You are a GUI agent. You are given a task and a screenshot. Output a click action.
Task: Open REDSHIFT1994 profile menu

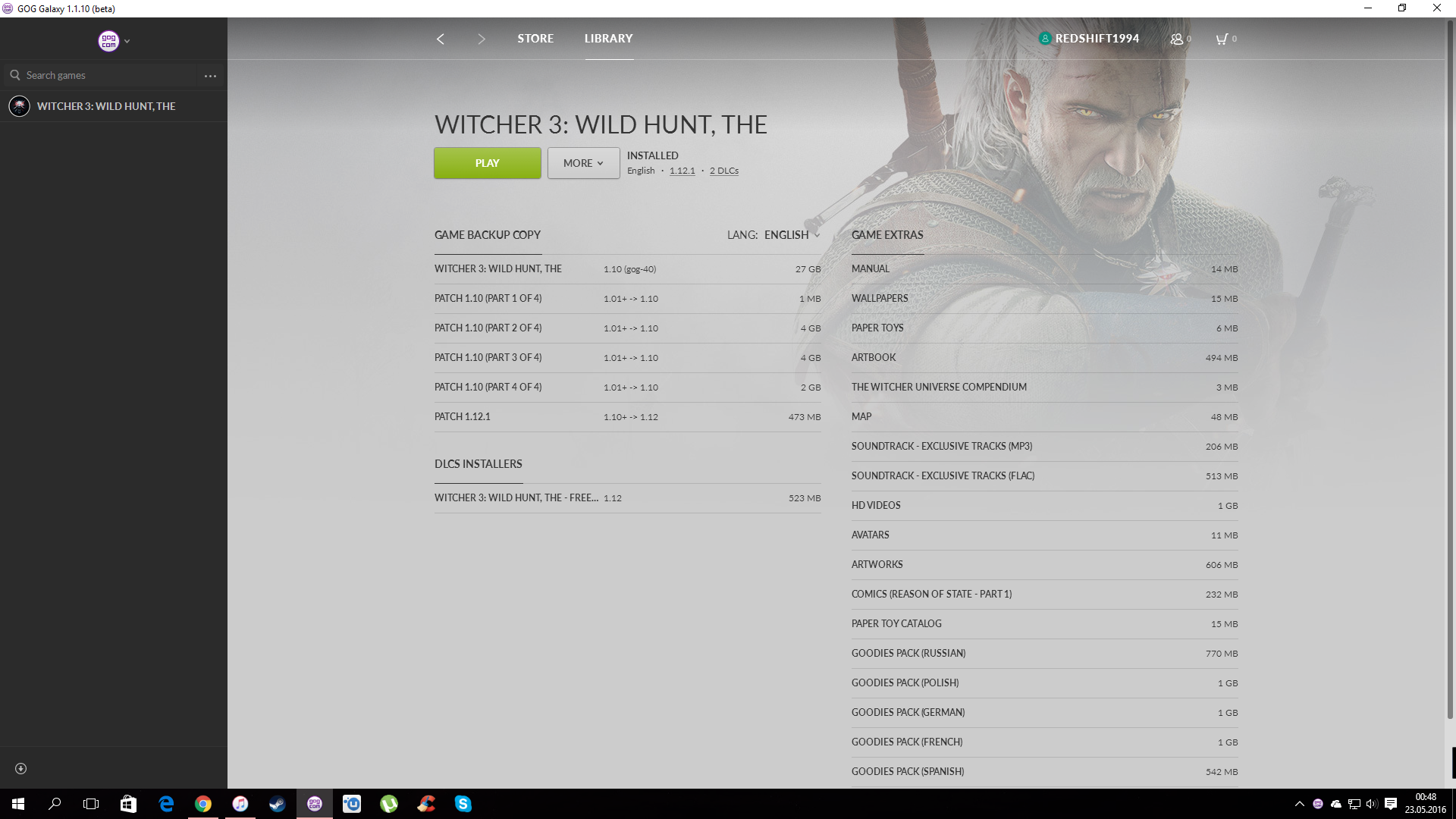point(1089,39)
